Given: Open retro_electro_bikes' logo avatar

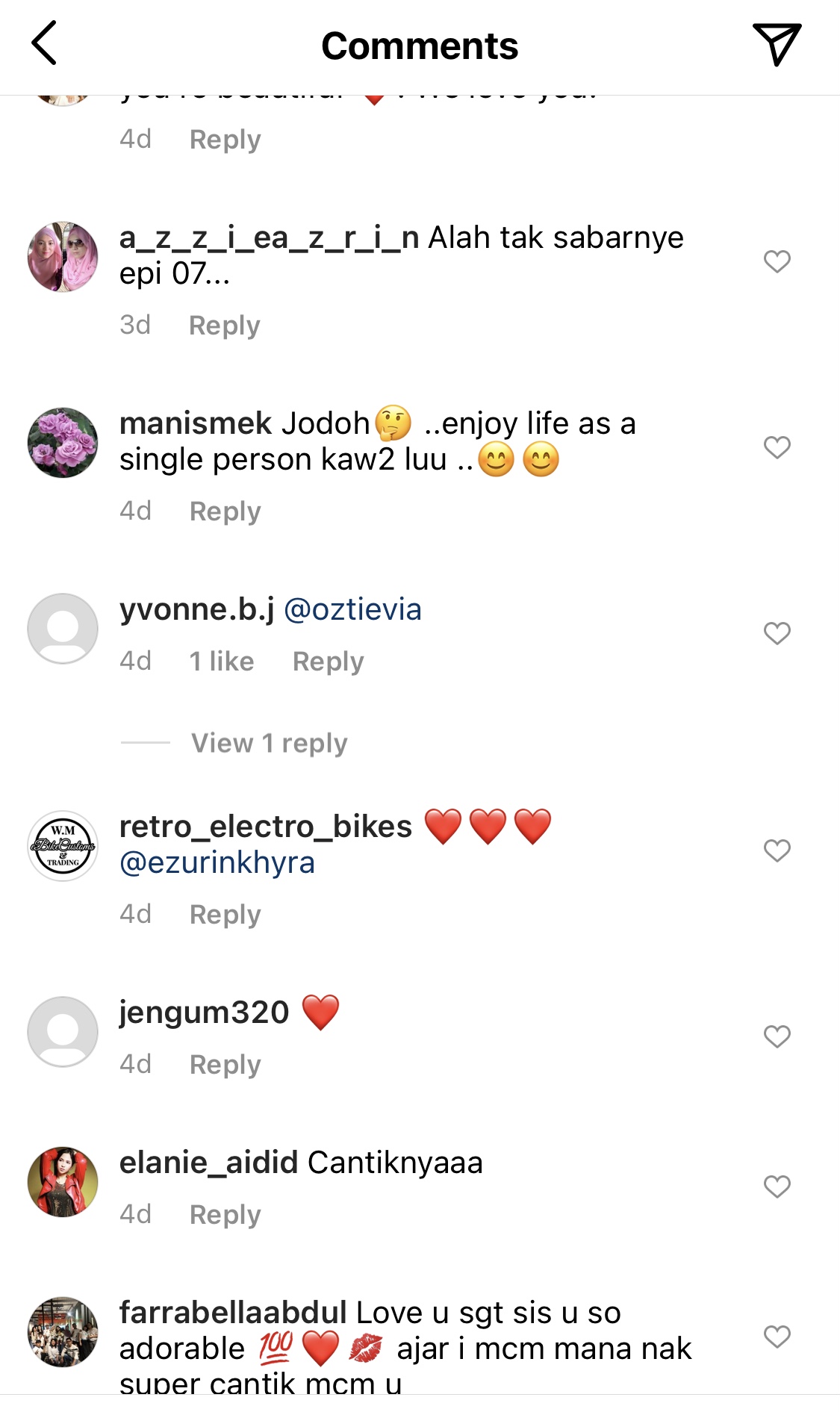Looking at the screenshot, I should [63, 846].
